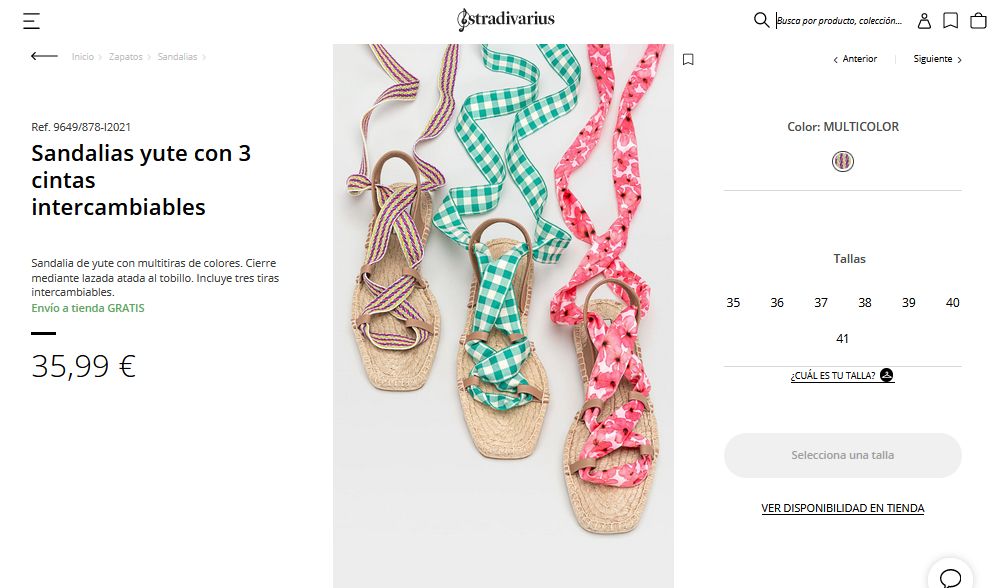Viewport: 993px width, 588px height.
Task: Click Ver disponibilidad en tienda link
Action: 842,508
